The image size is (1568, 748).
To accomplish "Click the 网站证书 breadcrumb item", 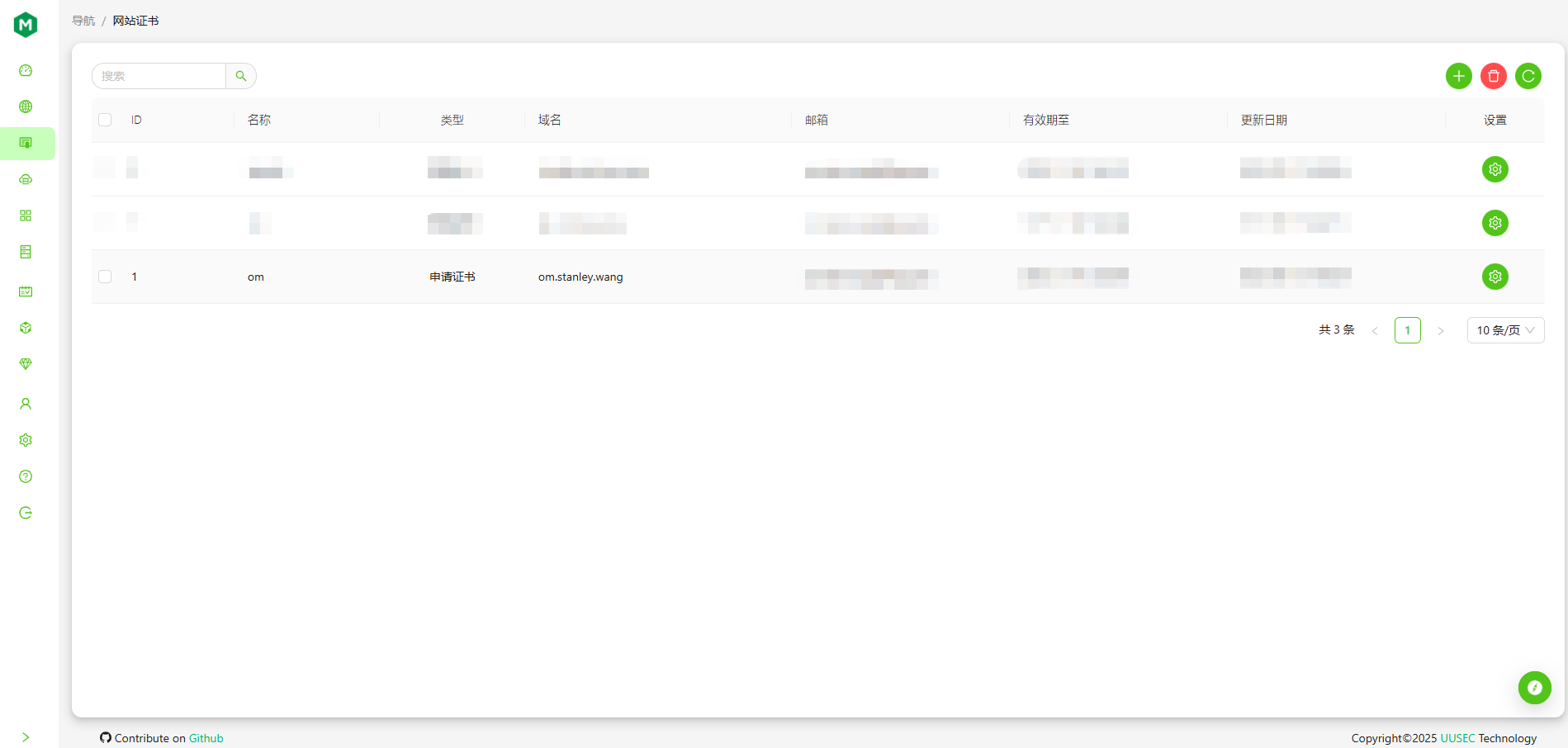I will click(135, 20).
